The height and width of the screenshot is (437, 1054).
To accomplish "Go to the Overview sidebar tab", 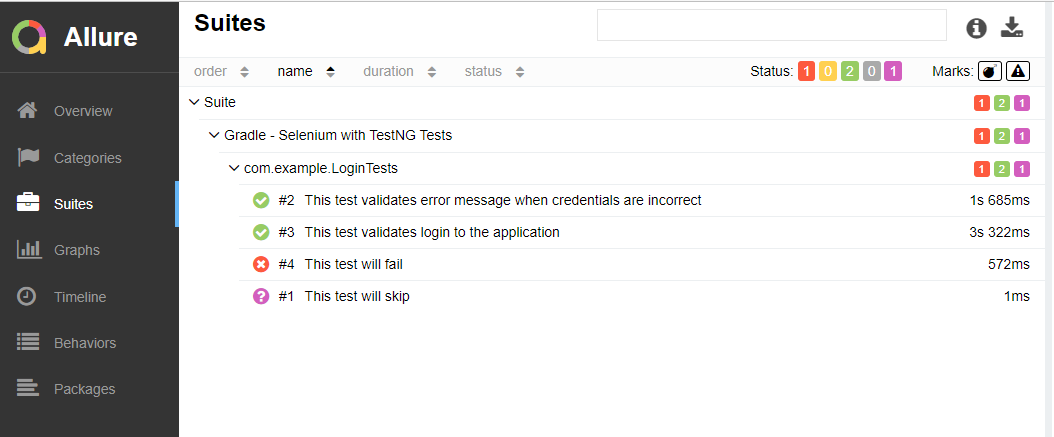I will [x=83, y=111].
